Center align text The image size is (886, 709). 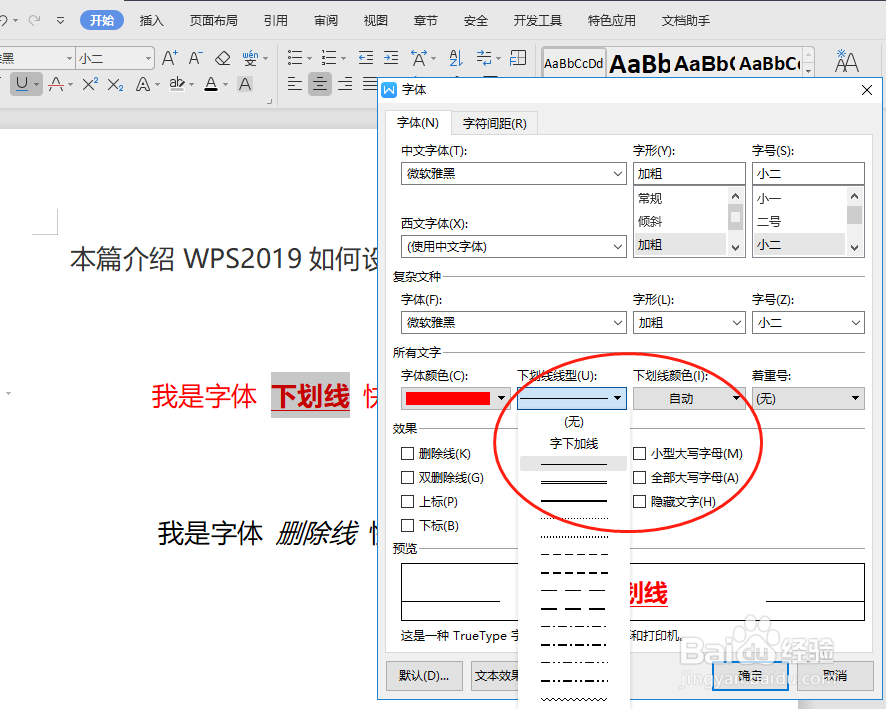point(320,85)
